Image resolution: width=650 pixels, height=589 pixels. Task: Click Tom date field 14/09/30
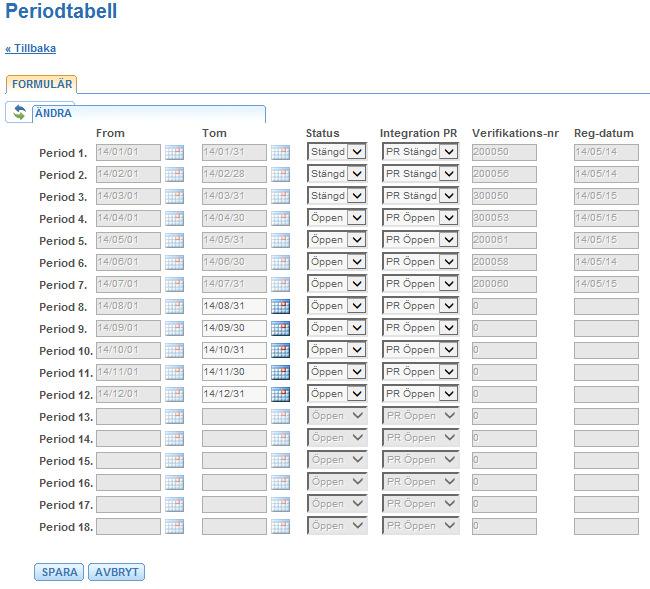point(234,328)
